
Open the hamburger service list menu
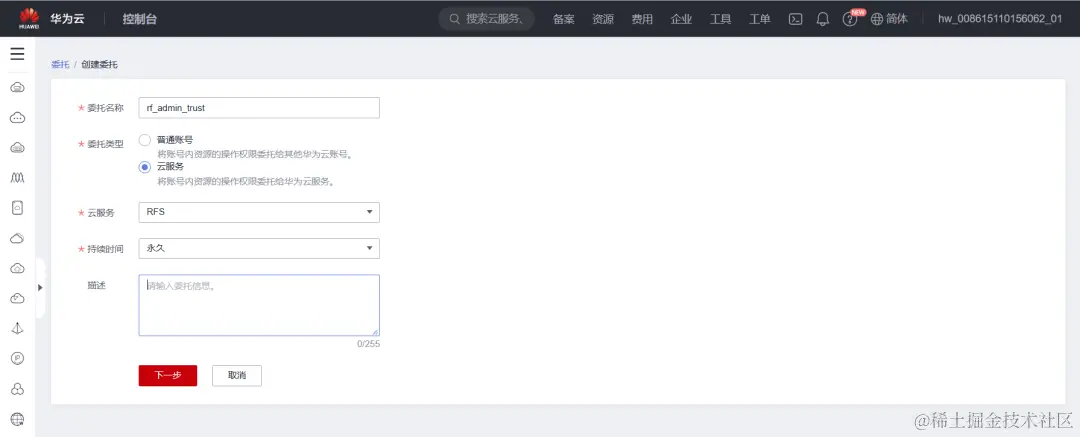(17, 54)
